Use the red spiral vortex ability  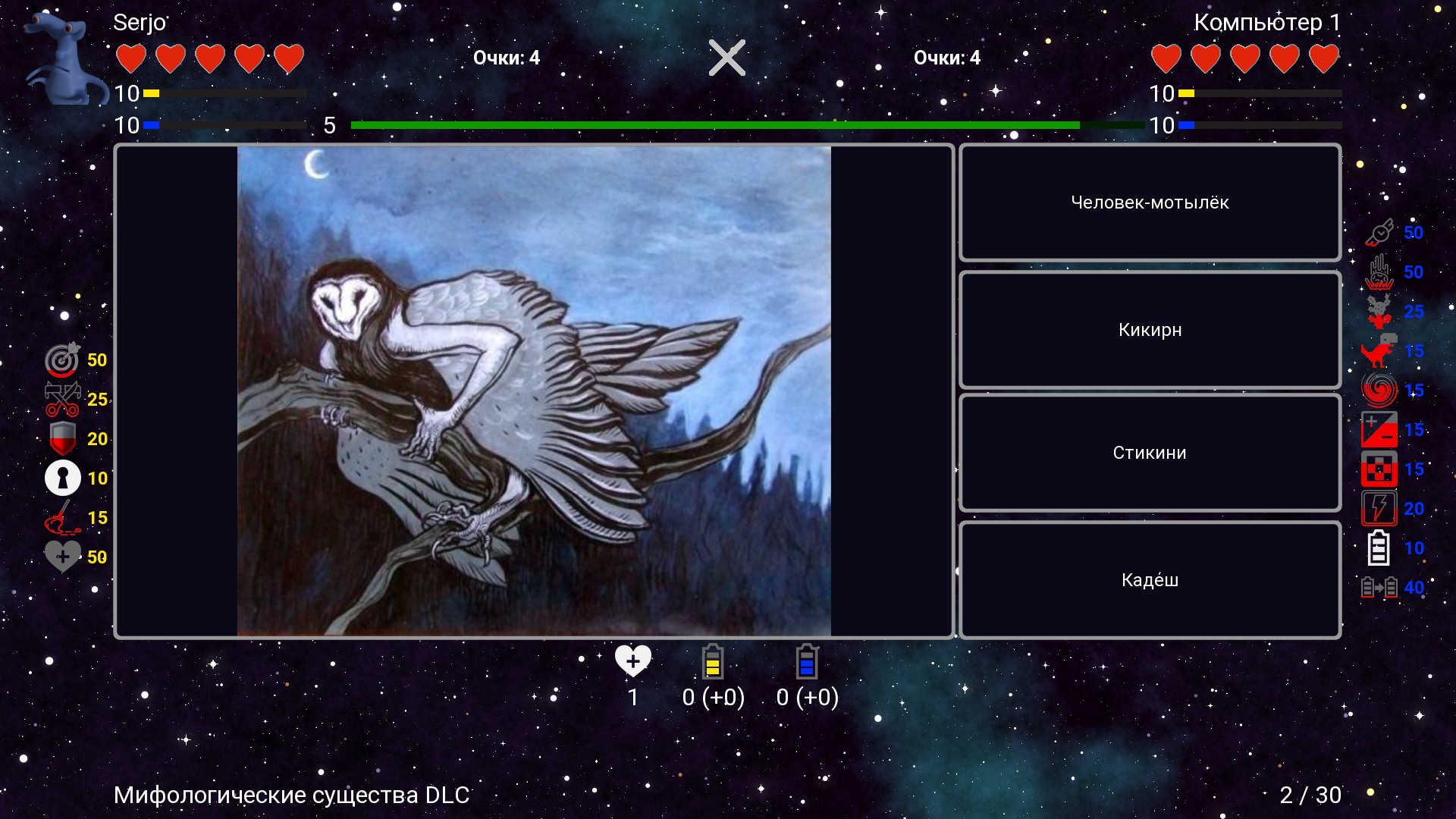point(1379,391)
